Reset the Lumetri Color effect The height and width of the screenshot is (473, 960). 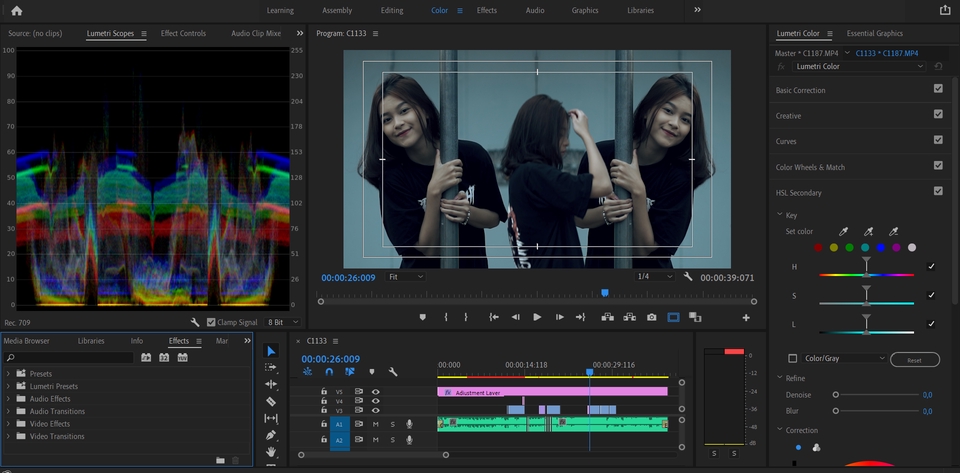[939, 66]
